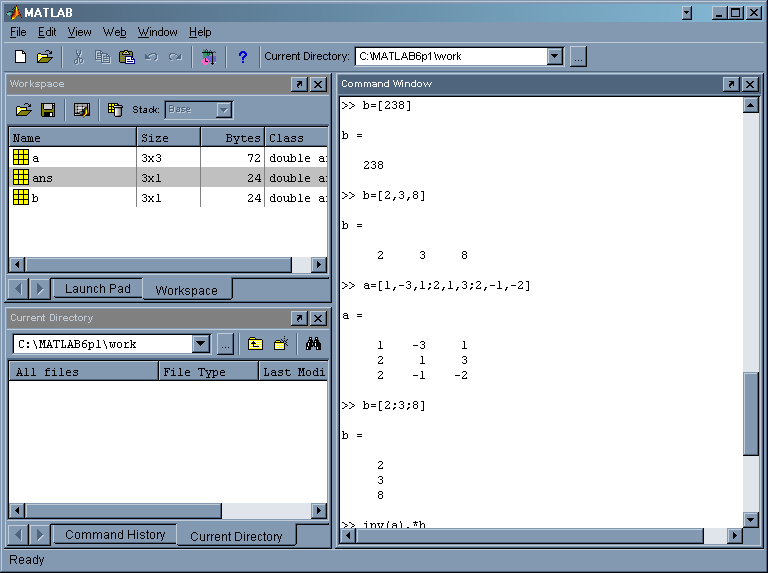Screen dimensions: 768x573
Task: Expand the toolbar Current Directory dropdown
Action: [x=554, y=56]
